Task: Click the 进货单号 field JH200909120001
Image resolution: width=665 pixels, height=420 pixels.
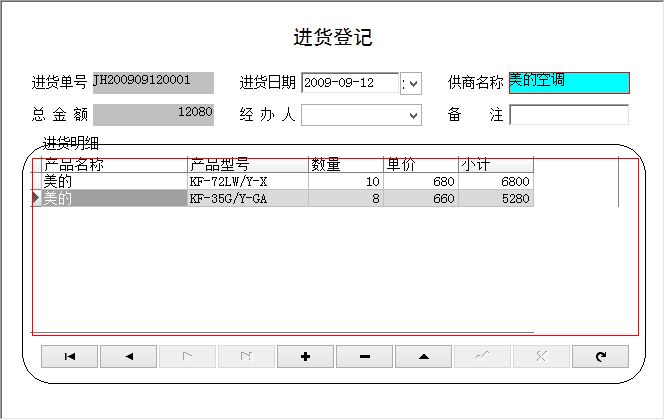Action: pyautogui.click(x=154, y=83)
